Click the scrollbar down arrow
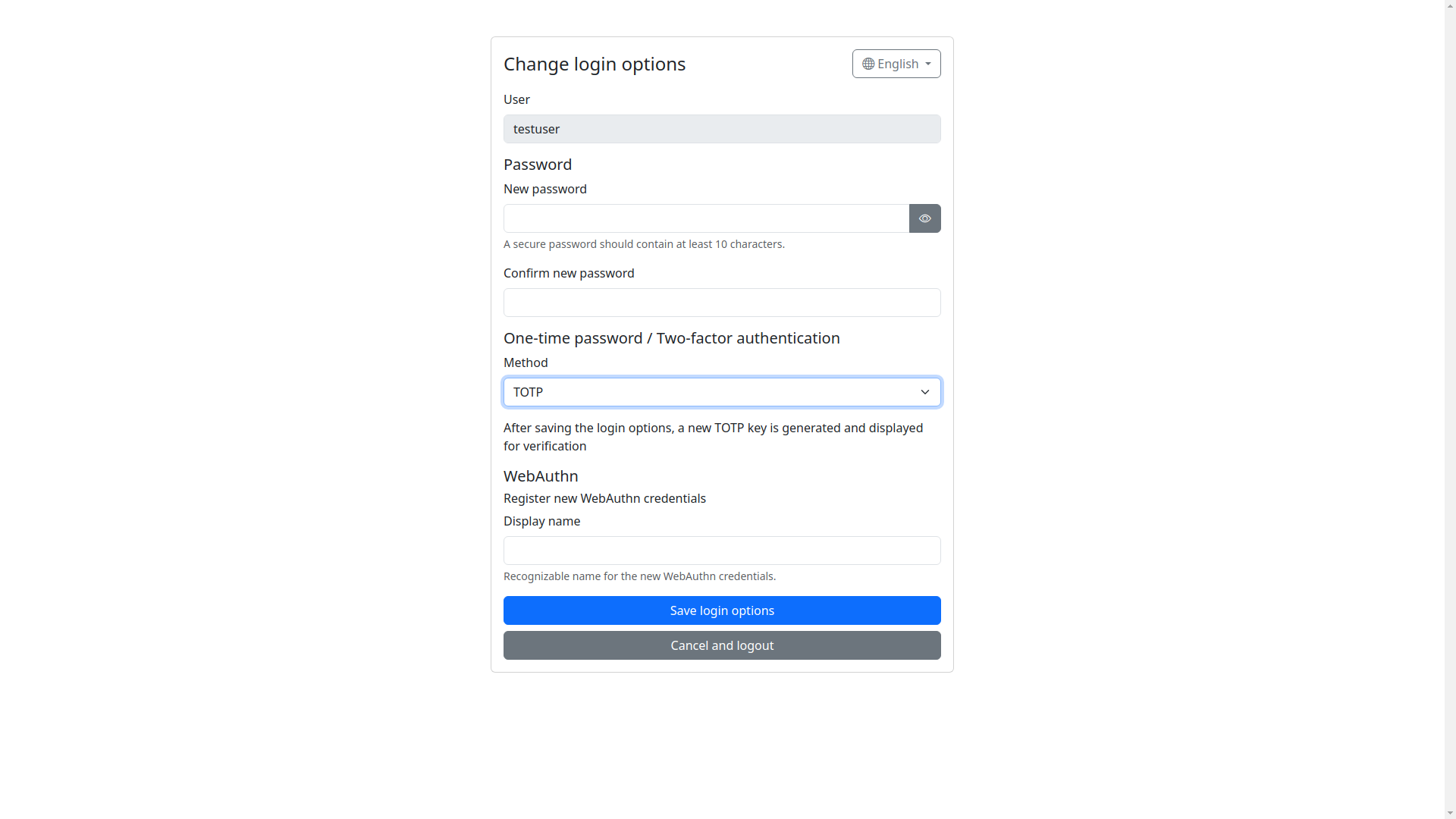 point(1450,813)
